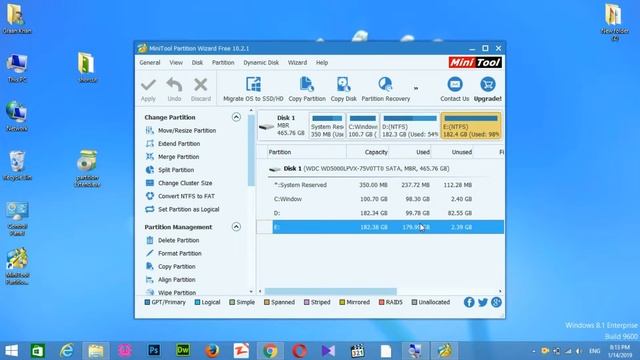This screenshot has width=640, height=360.
Task: Select Merge Partition action
Action: click(x=172, y=157)
